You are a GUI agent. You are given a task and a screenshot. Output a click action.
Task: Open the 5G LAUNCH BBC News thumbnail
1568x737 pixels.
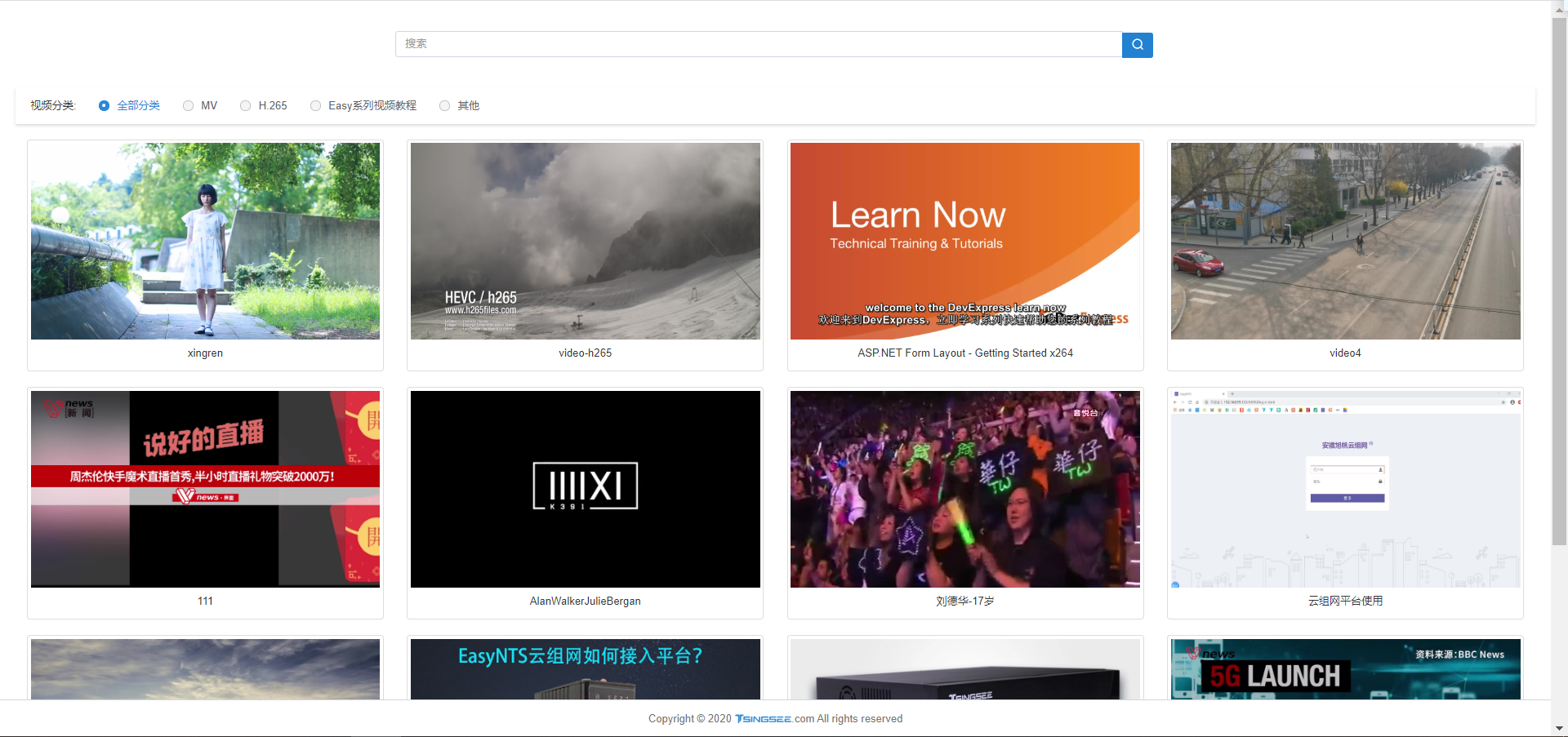point(1346,668)
